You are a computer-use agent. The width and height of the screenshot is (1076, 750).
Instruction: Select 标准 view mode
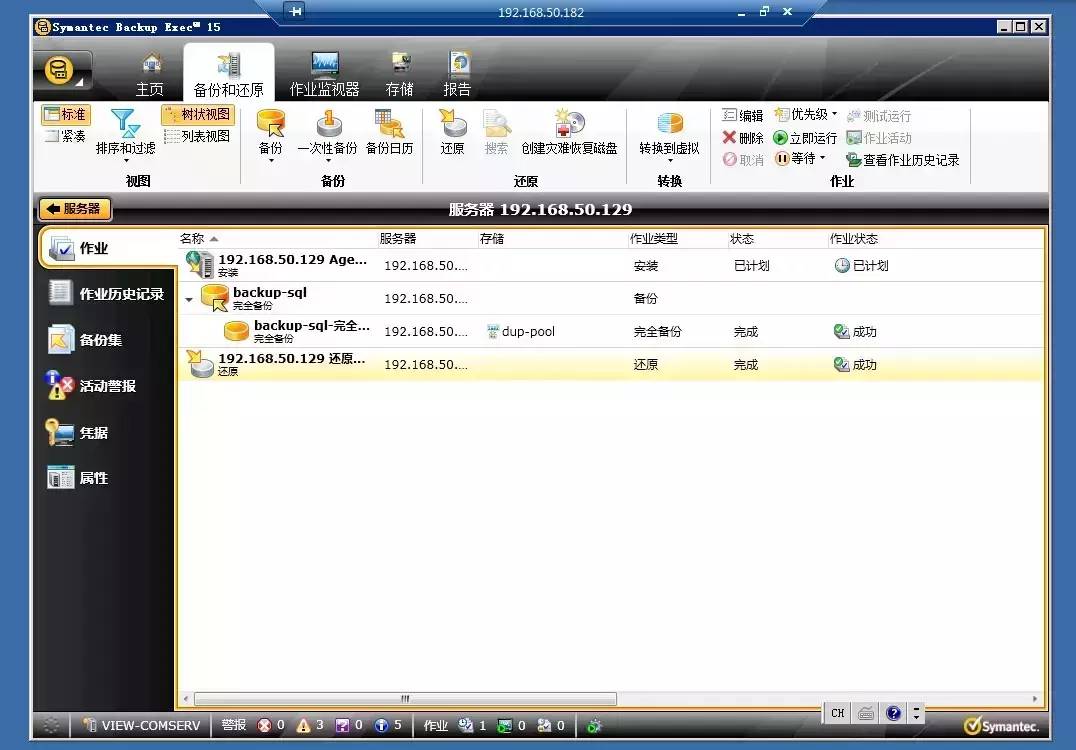tap(65, 115)
